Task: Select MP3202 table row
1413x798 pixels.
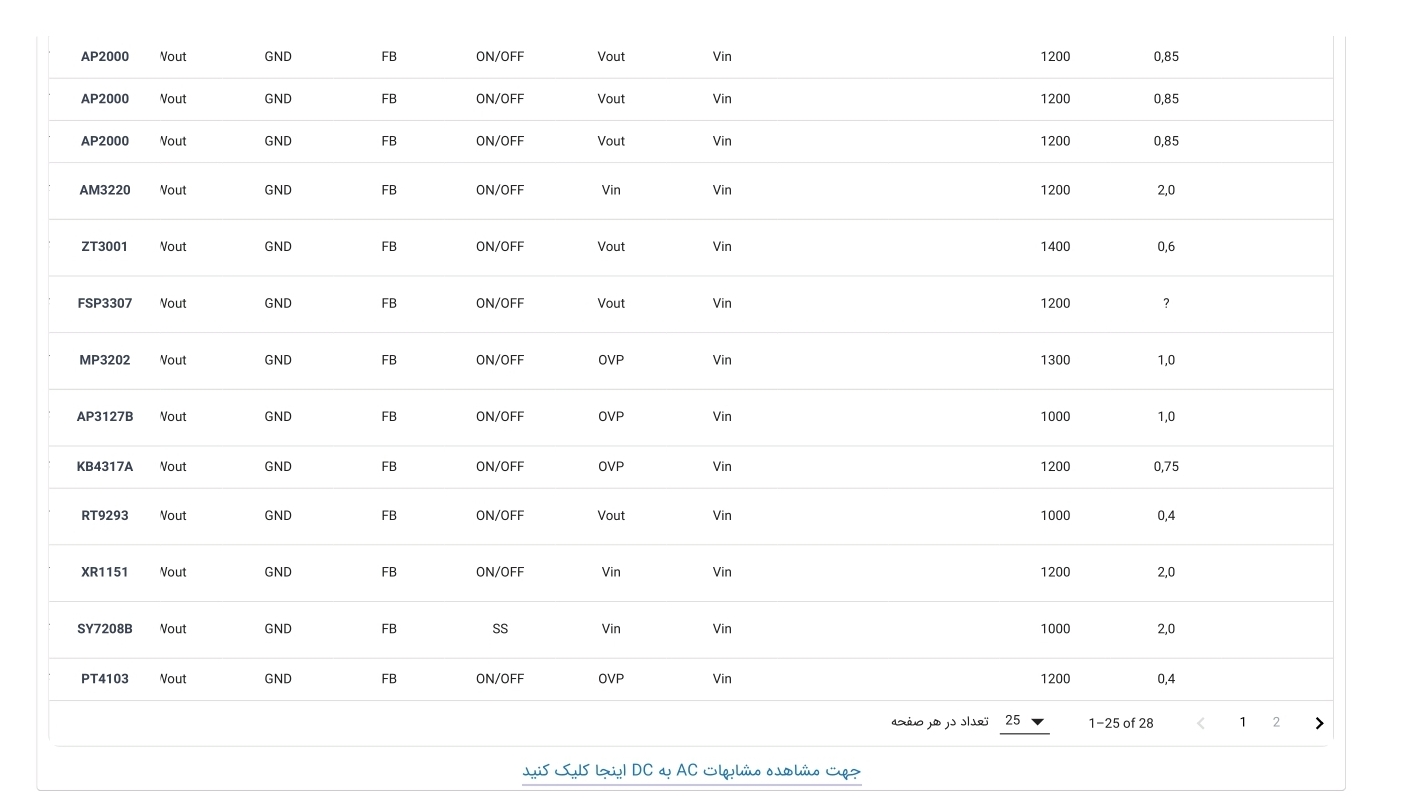Action: (x=691, y=360)
